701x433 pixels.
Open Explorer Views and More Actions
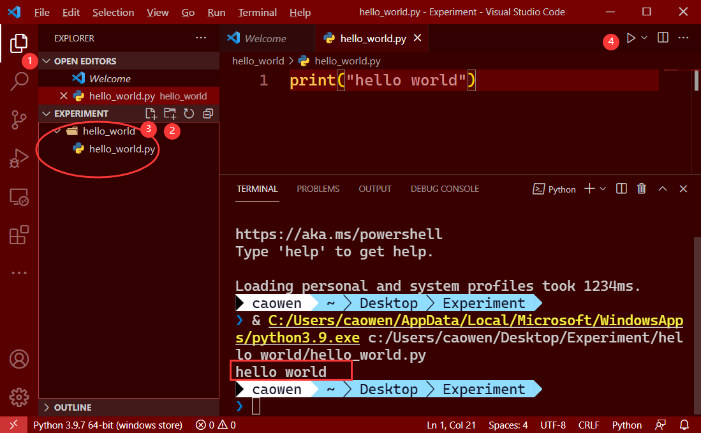pyautogui.click(x=201, y=38)
